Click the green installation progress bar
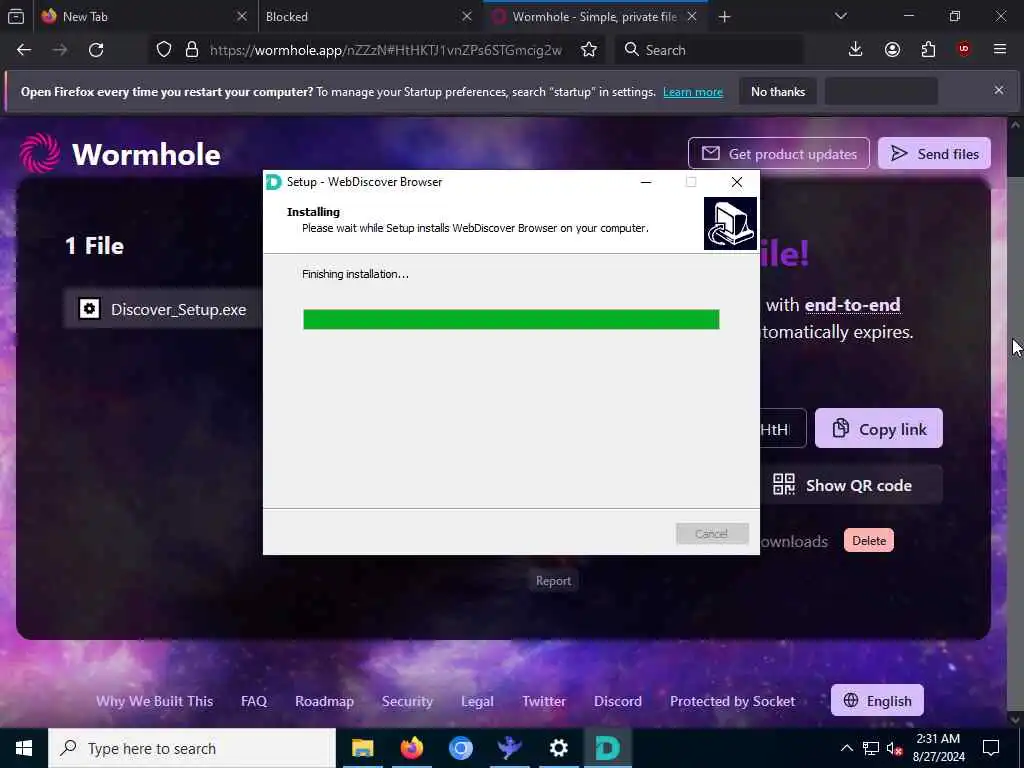1024x768 pixels. point(511,319)
